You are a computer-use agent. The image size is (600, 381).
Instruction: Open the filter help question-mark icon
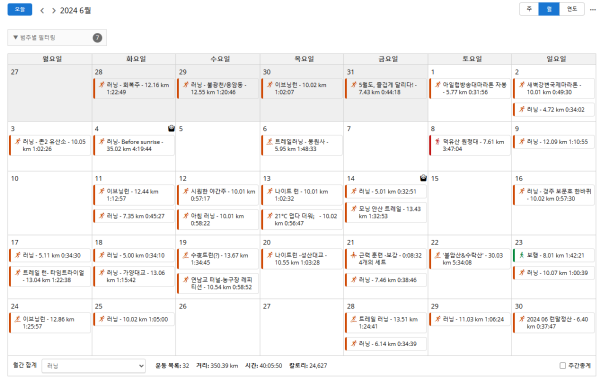click(x=97, y=37)
